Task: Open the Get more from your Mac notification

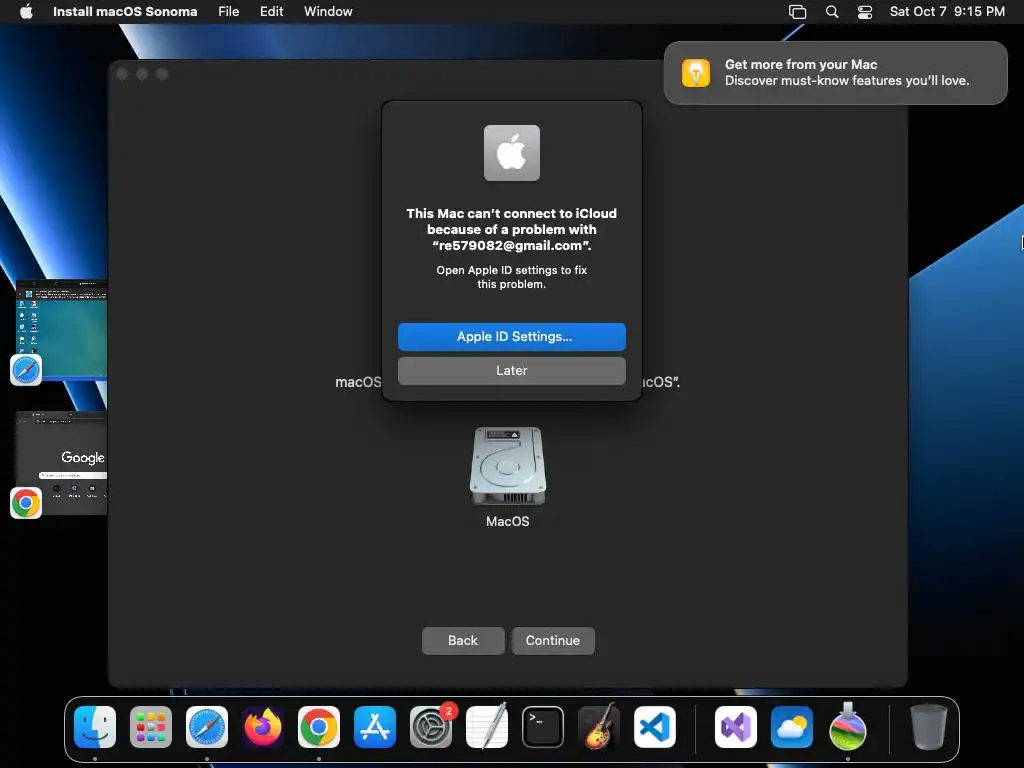Action: coord(835,72)
